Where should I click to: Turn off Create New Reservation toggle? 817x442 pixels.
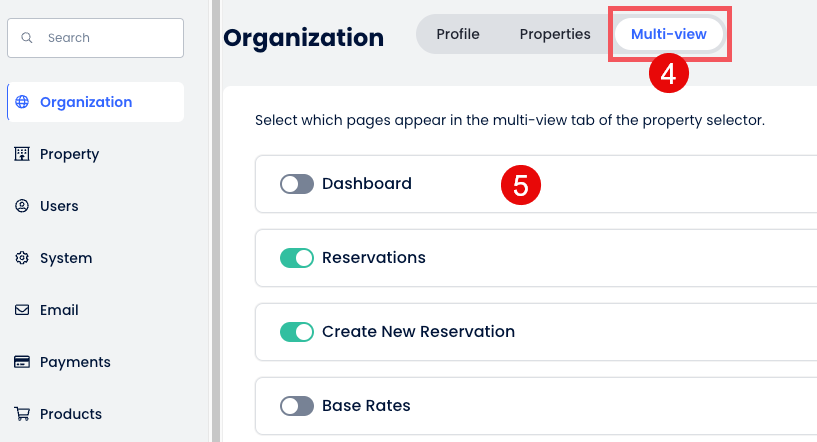pos(297,332)
